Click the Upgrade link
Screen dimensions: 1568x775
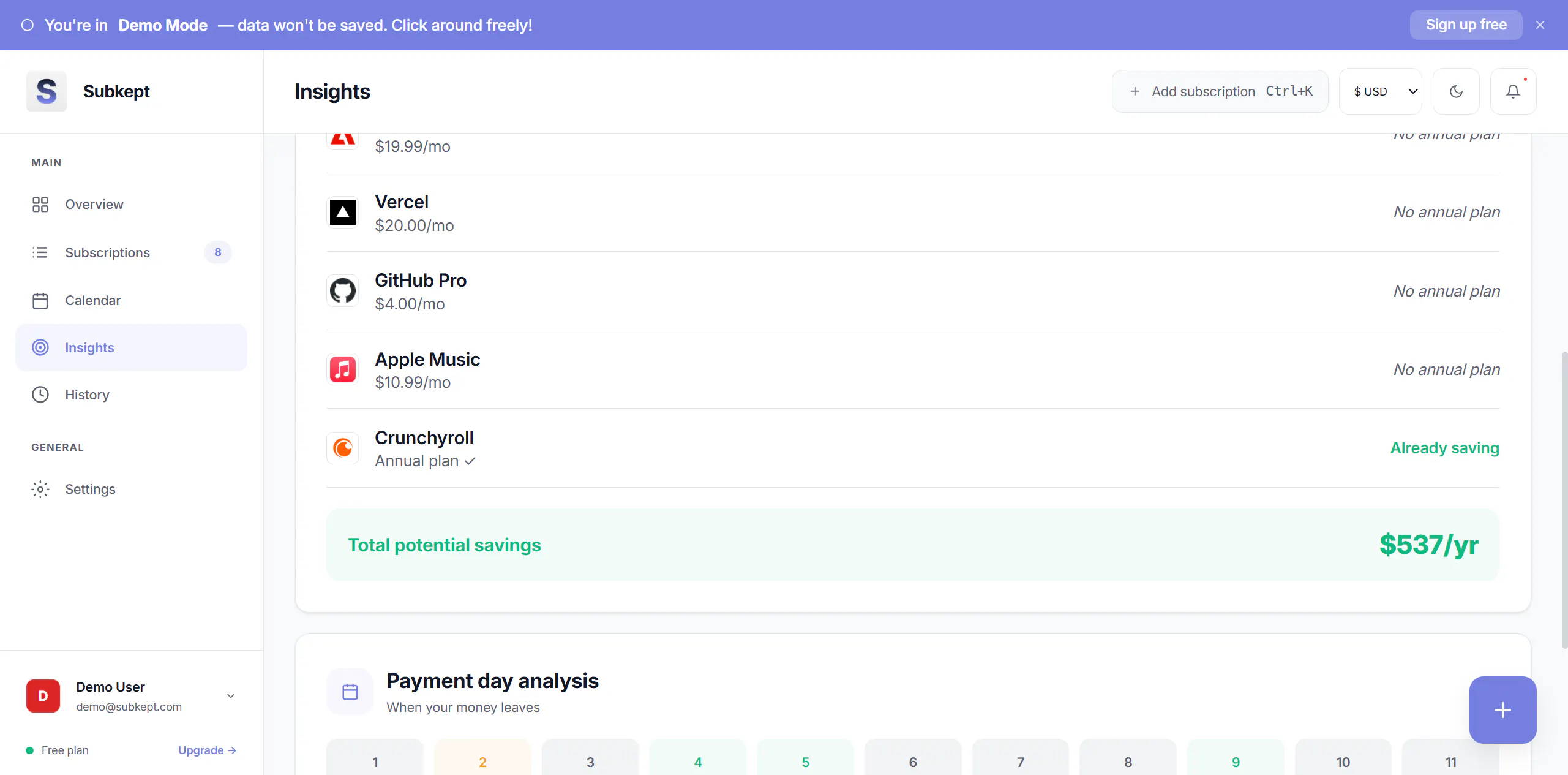coord(207,750)
